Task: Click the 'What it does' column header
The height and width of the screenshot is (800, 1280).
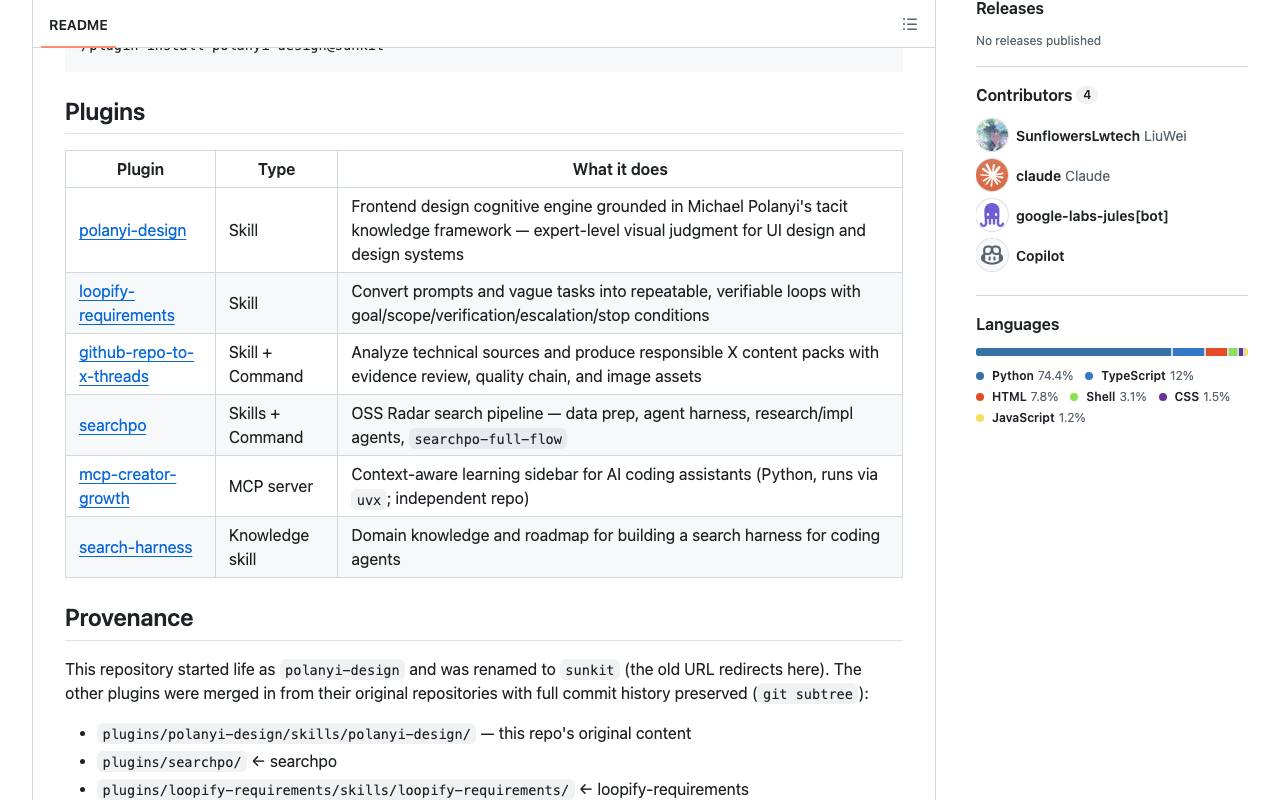Action: tap(620, 169)
